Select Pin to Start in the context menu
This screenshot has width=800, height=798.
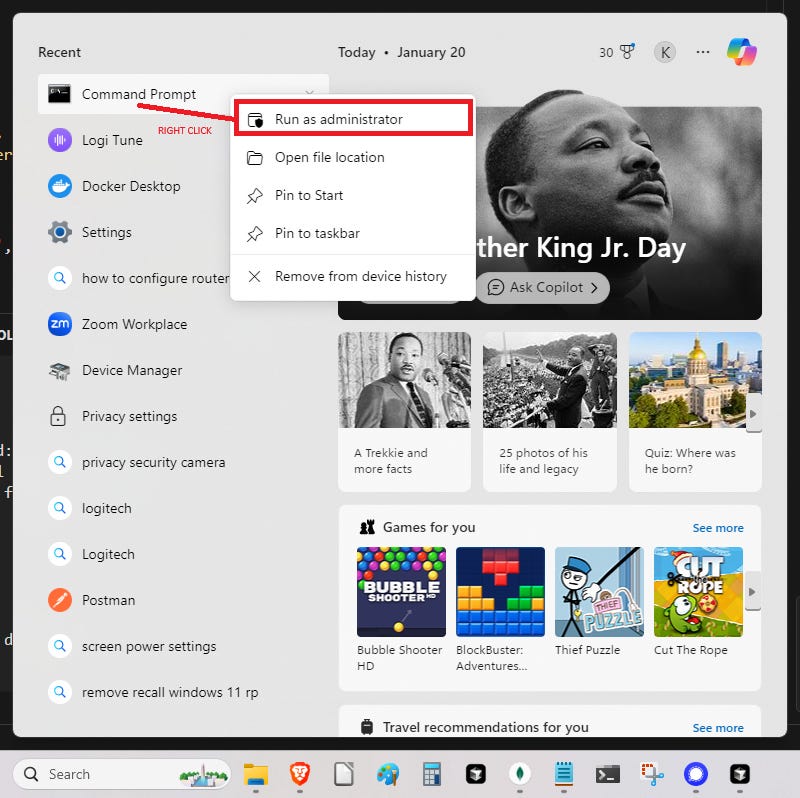[x=353, y=195]
